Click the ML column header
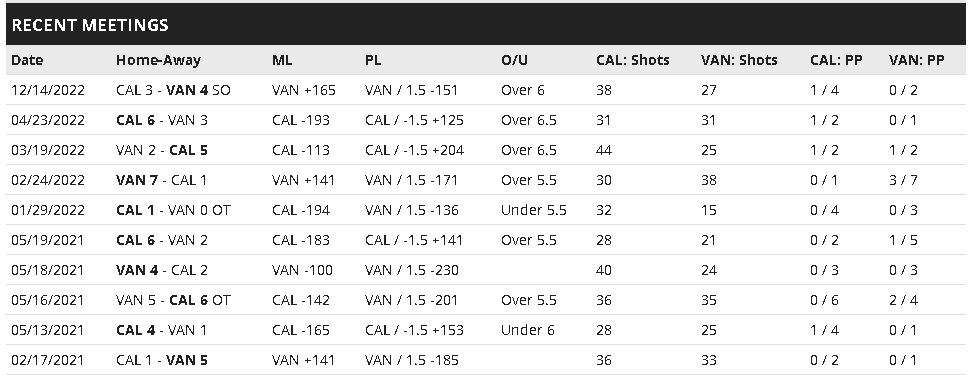973x375 pixels. click(282, 60)
